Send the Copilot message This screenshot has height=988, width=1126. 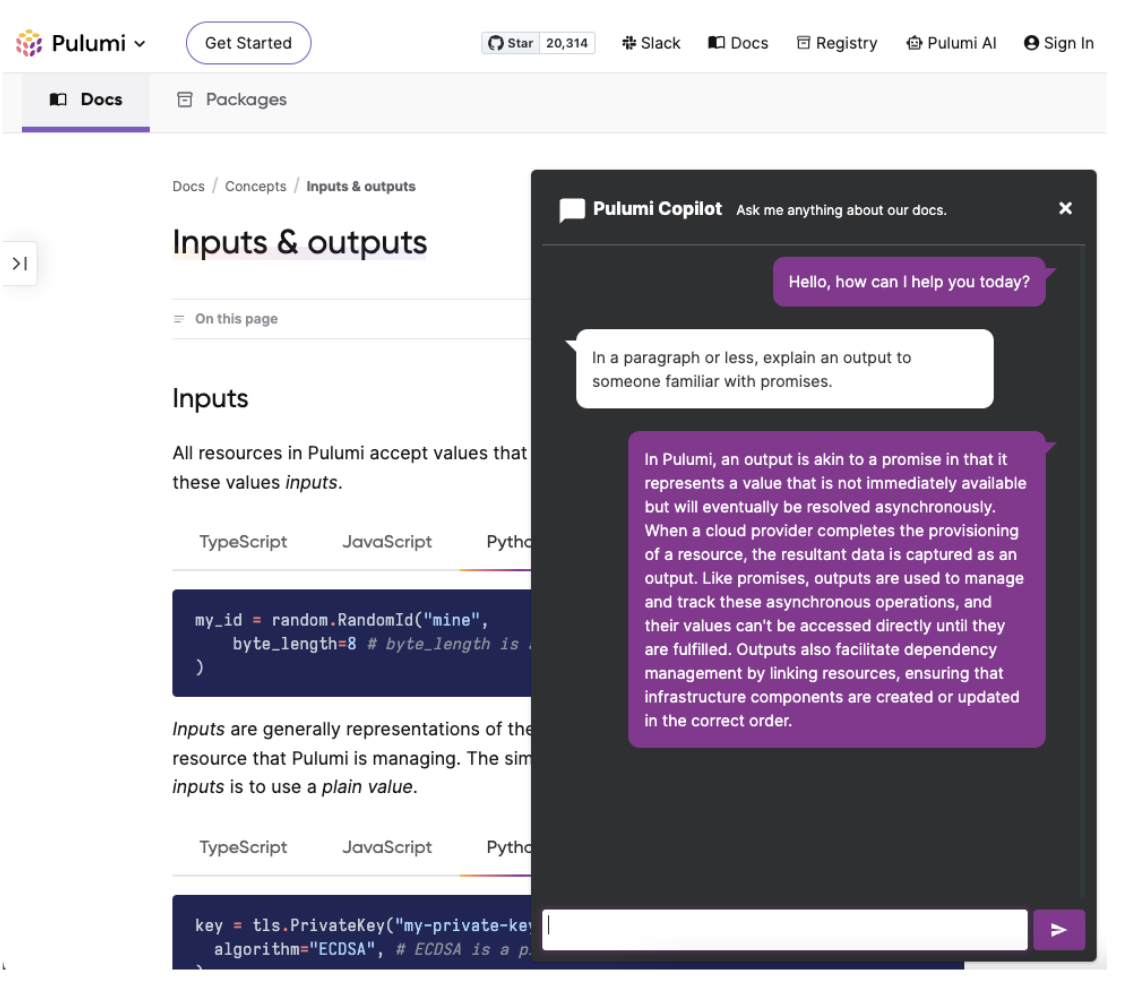coord(1058,930)
